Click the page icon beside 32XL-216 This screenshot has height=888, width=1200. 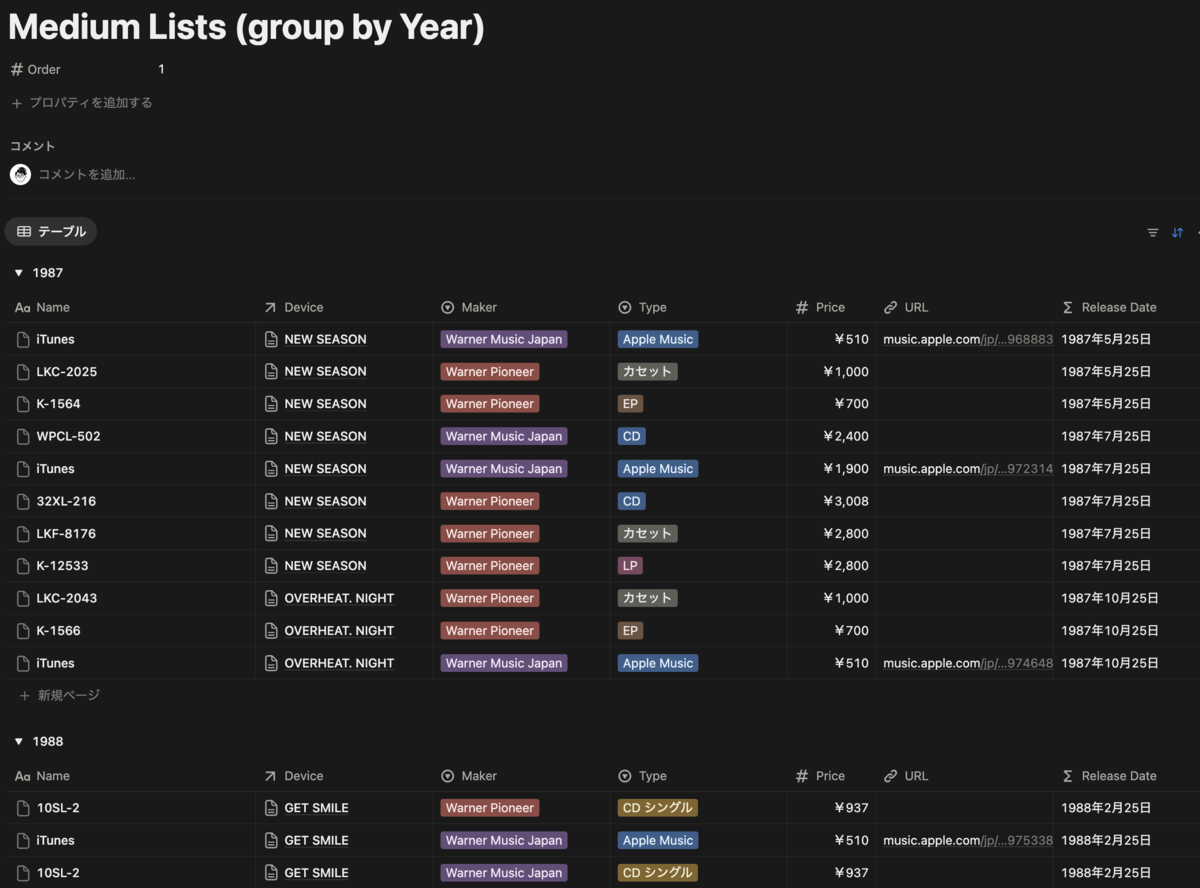pos(23,501)
